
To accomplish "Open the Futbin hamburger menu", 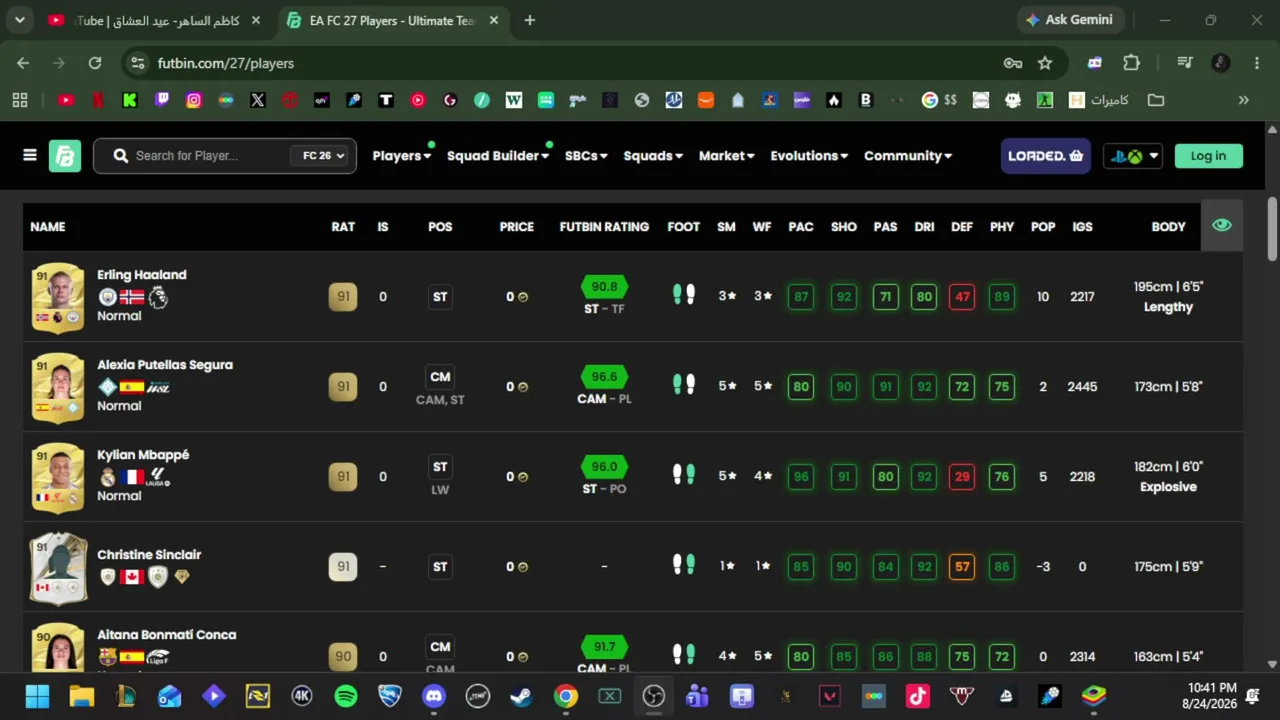I will (x=30, y=155).
